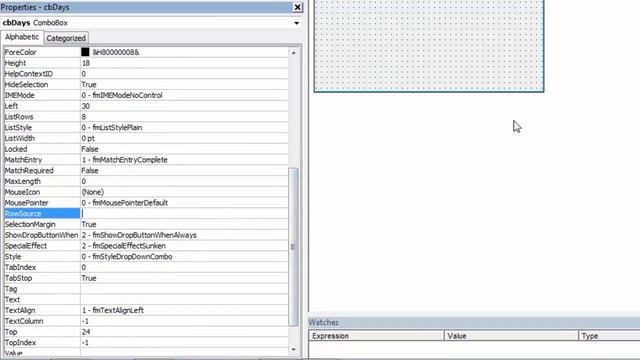Click the Expression column header in Watches
Viewport: 640px width, 360px height.
tap(376, 336)
